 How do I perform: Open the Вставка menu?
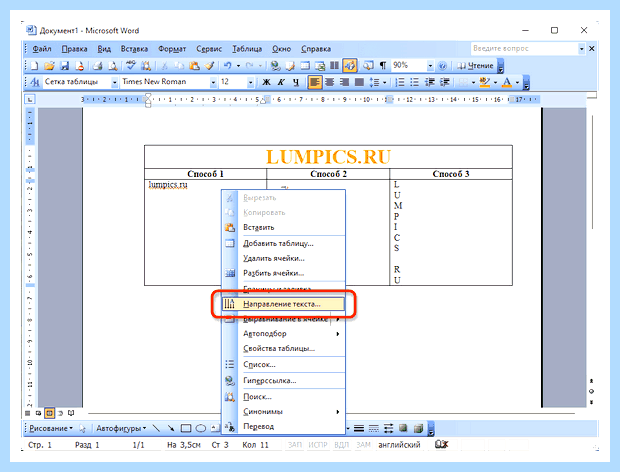[134, 49]
